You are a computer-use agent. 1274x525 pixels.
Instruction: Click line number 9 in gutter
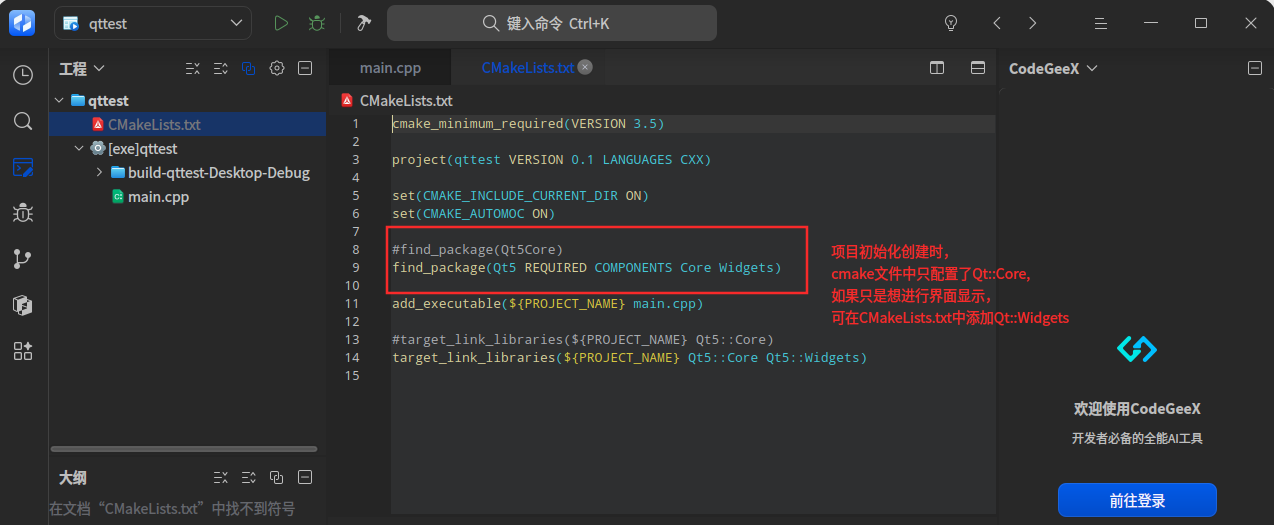355,268
